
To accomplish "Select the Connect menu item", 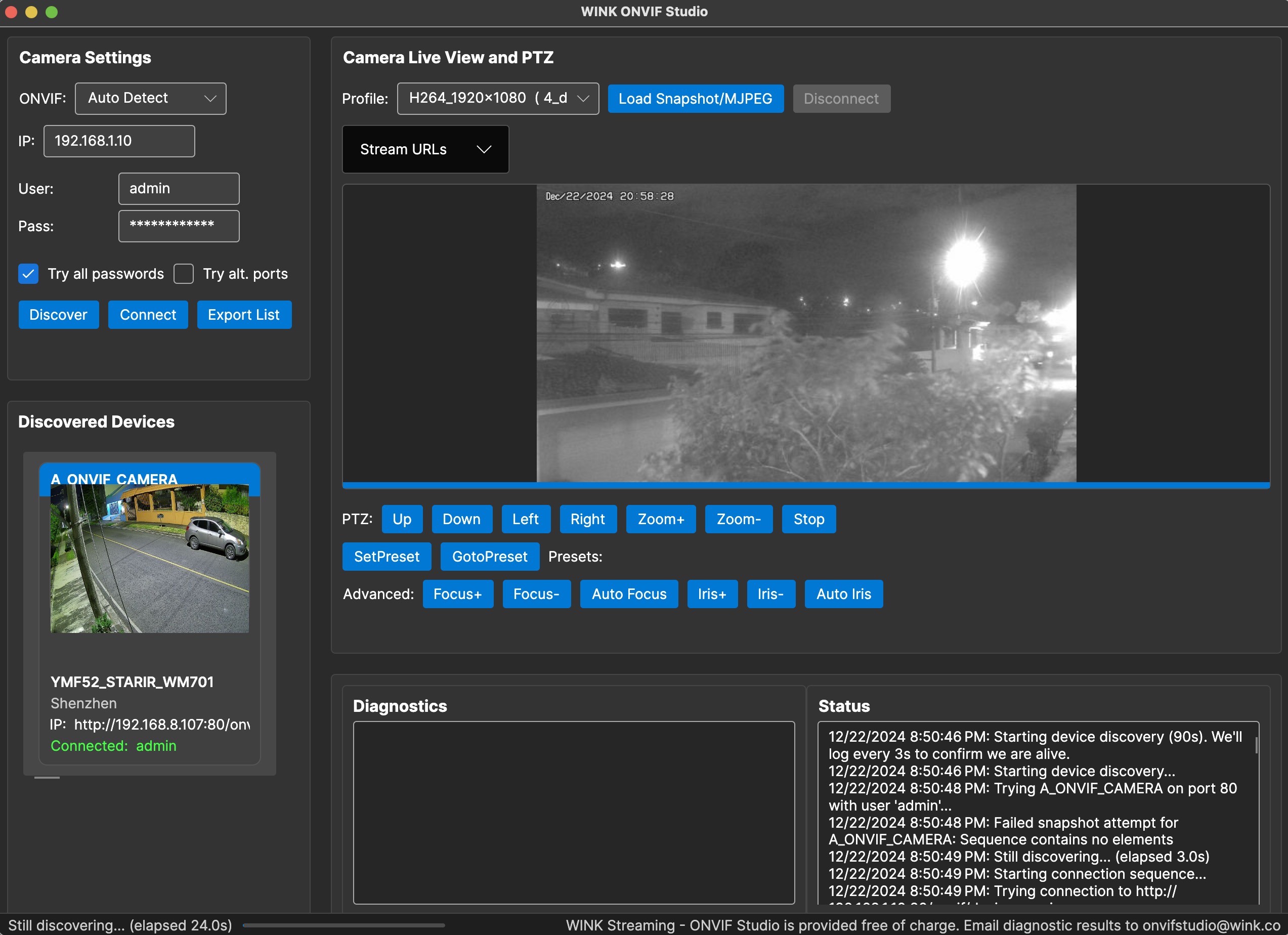I will click(x=148, y=315).
